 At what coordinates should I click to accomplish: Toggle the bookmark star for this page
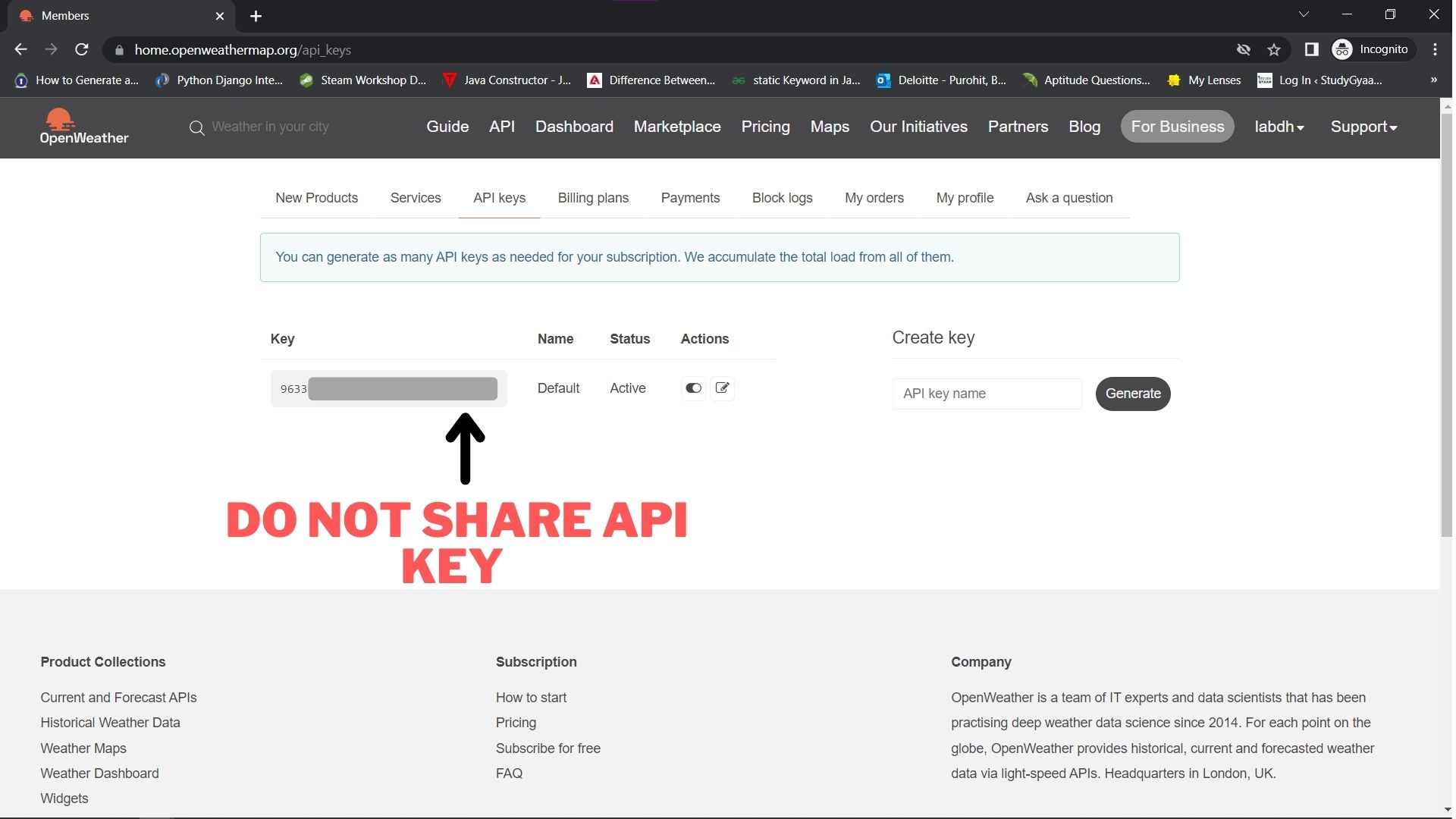click(x=1275, y=49)
